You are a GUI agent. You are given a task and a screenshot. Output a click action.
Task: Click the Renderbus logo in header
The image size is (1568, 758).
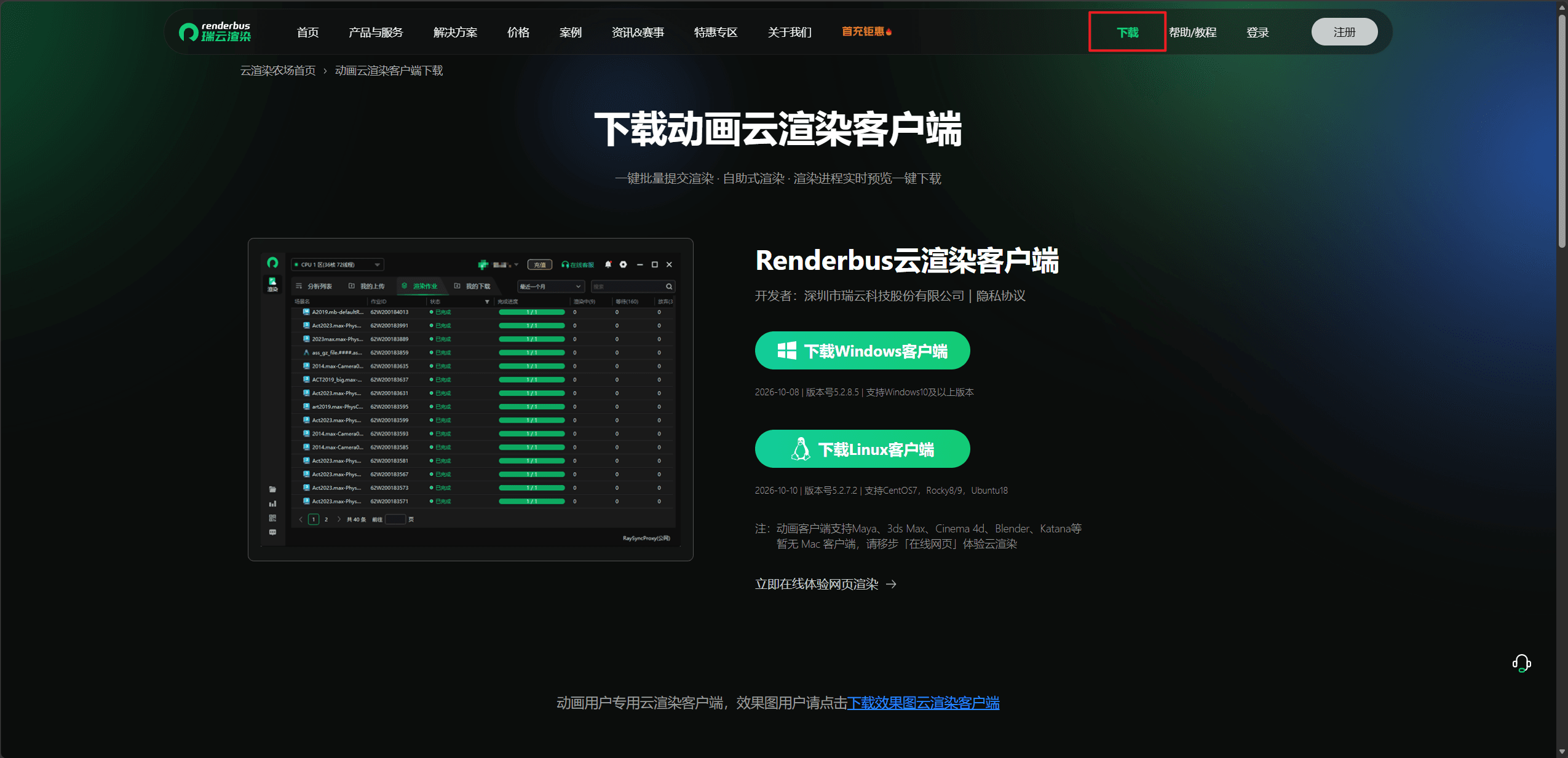pyautogui.click(x=215, y=32)
